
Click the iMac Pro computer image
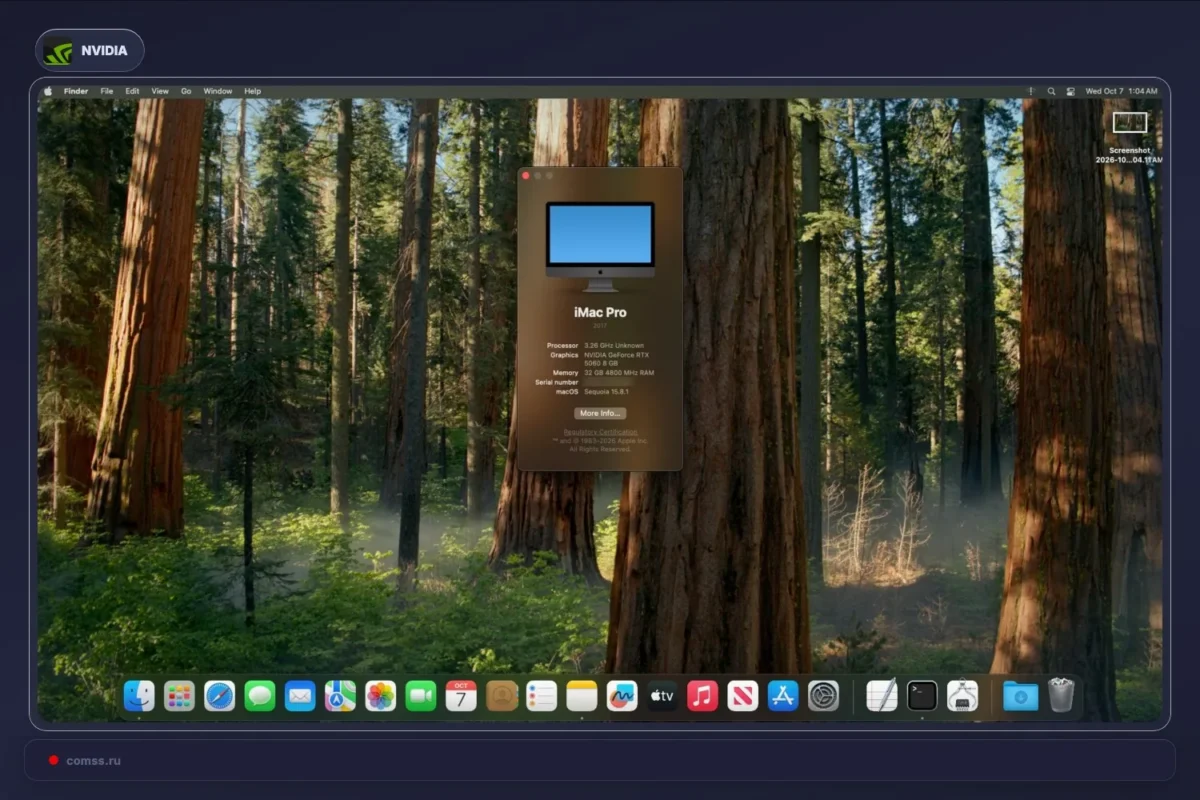(600, 246)
